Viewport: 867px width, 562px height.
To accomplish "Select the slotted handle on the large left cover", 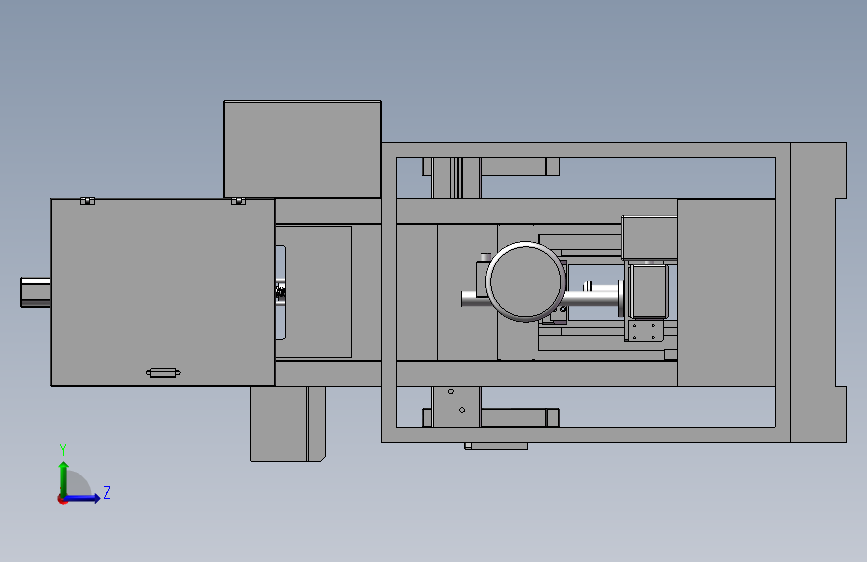I will 163,373.
